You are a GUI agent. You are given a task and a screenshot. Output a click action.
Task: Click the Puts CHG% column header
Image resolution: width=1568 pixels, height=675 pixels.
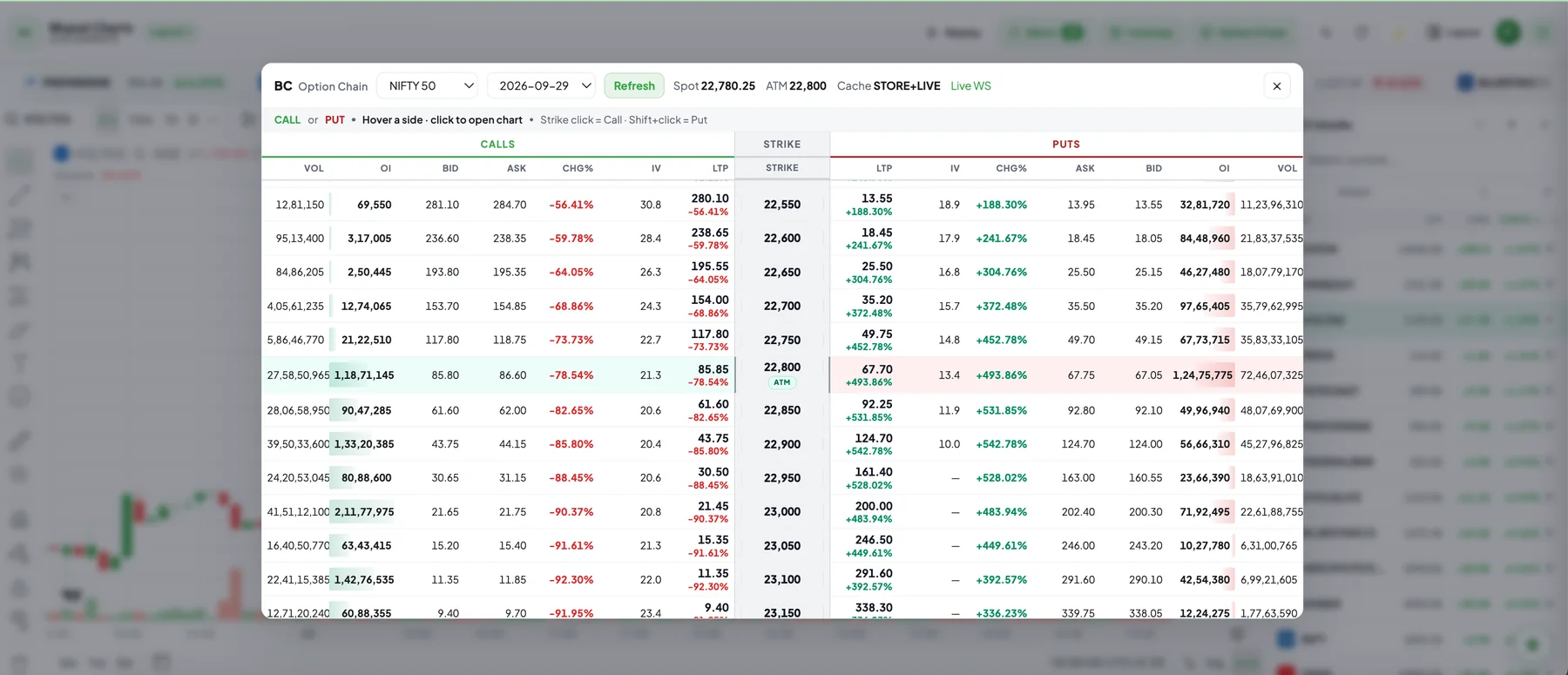coord(1011,168)
